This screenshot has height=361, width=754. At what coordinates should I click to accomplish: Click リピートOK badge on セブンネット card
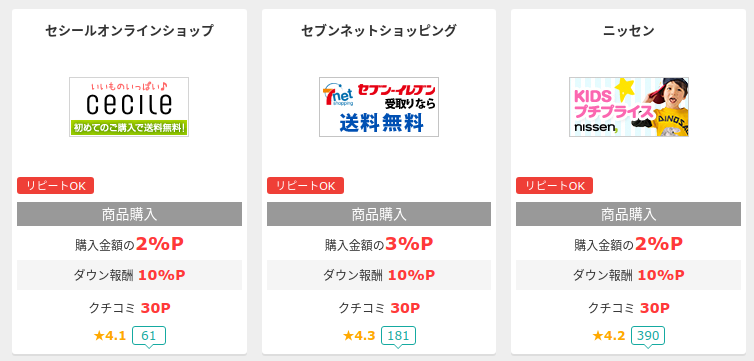305,186
